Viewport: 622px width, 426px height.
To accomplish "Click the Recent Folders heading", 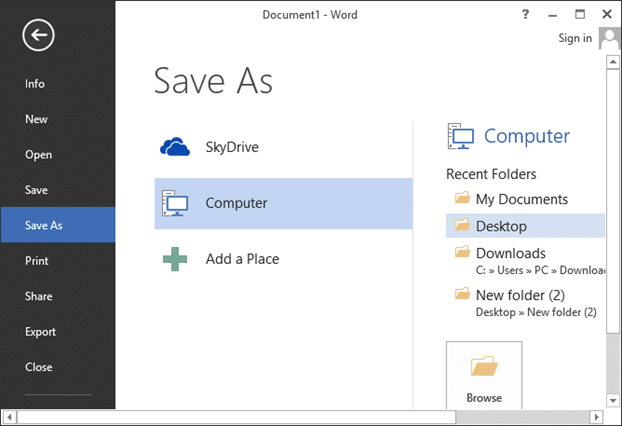I will (491, 174).
